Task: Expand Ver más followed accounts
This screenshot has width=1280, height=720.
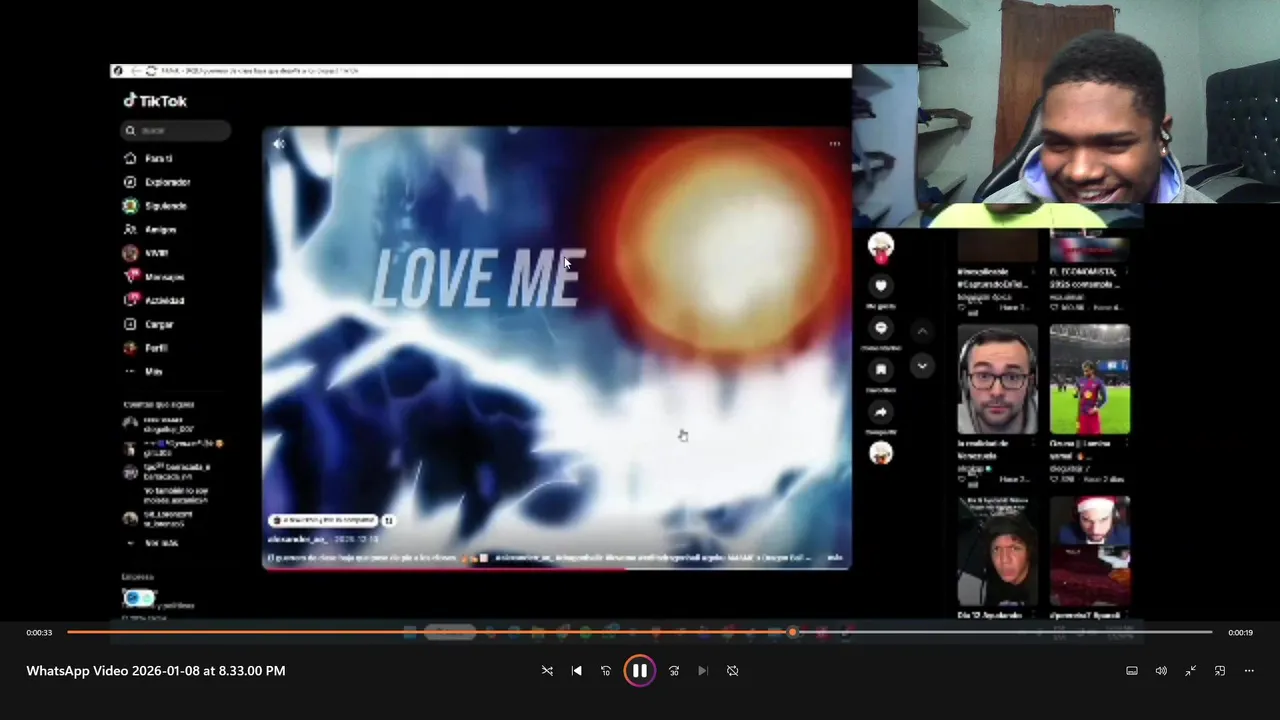Action: click(x=151, y=543)
